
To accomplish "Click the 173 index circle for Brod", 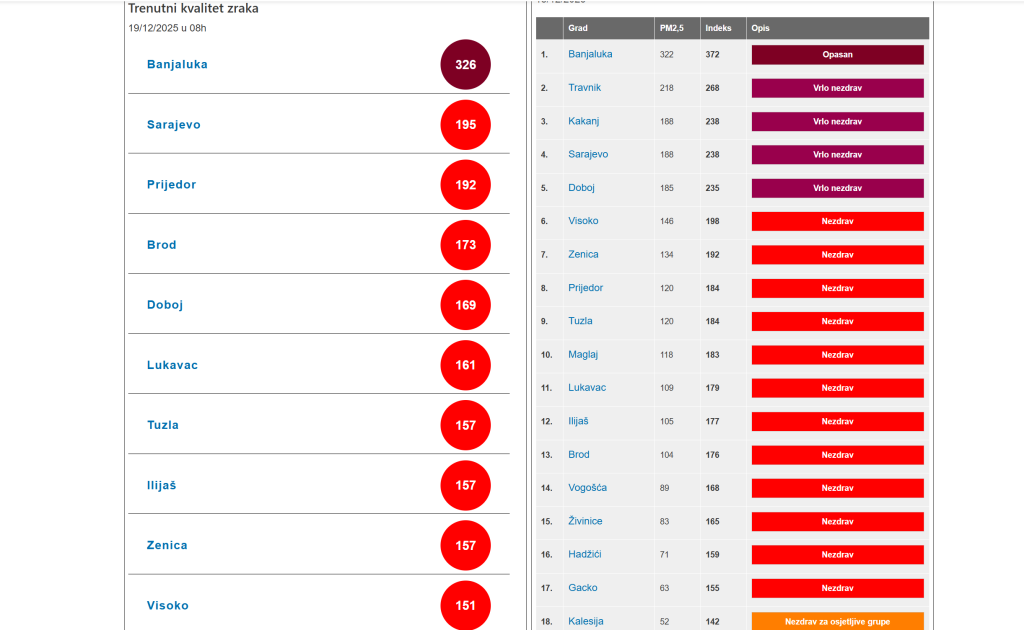I will (466, 245).
